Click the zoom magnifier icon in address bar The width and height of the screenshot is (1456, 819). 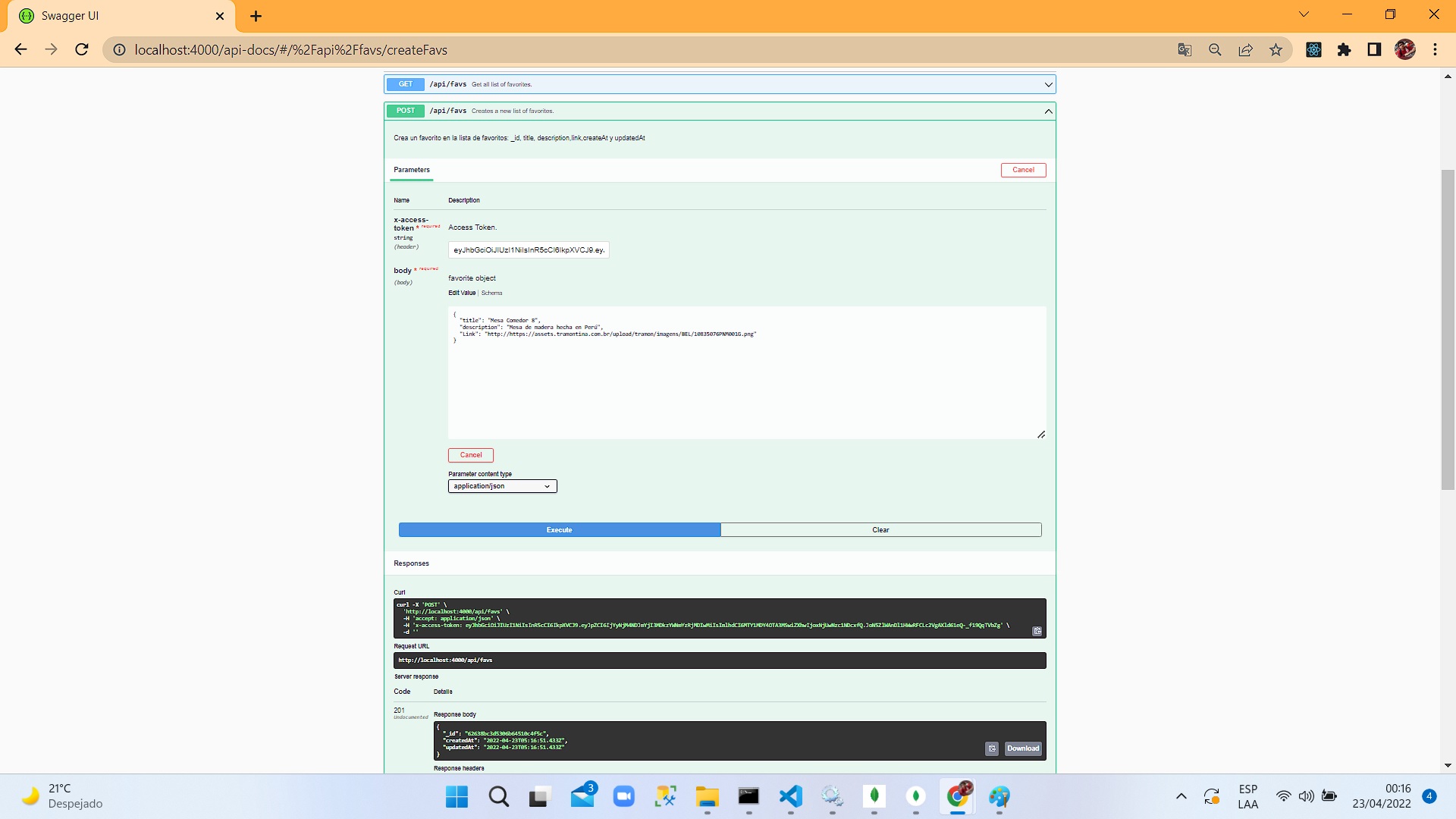pos(1215,50)
